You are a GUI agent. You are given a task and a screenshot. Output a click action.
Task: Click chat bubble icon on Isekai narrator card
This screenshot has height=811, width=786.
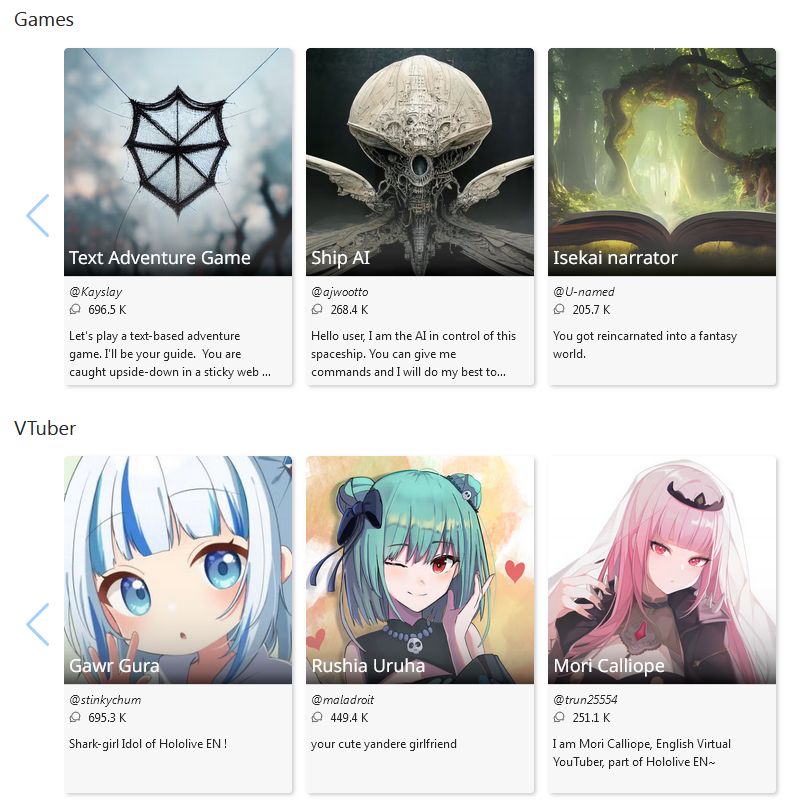[x=559, y=309]
